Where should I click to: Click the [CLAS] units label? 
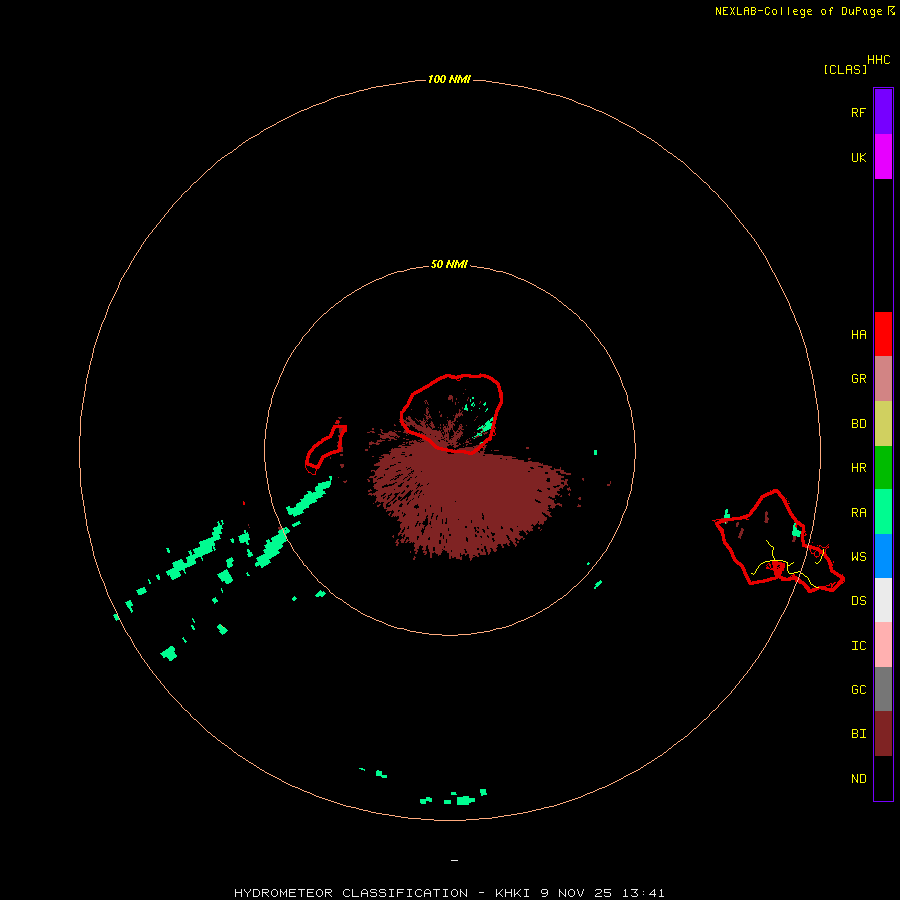[845, 69]
